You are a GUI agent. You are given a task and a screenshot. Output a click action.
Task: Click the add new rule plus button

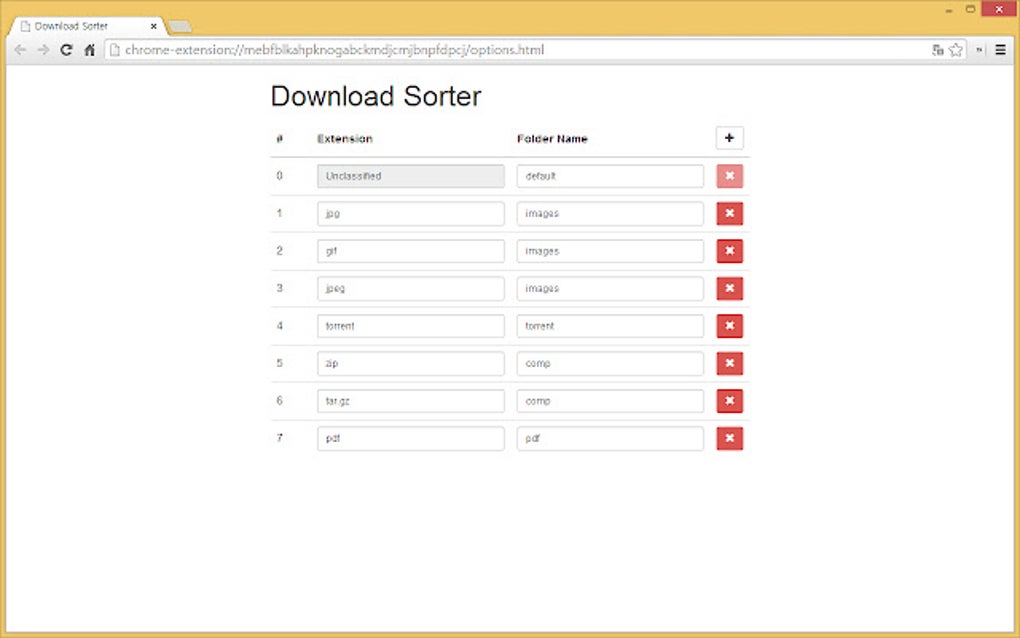pyautogui.click(x=729, y=137)
